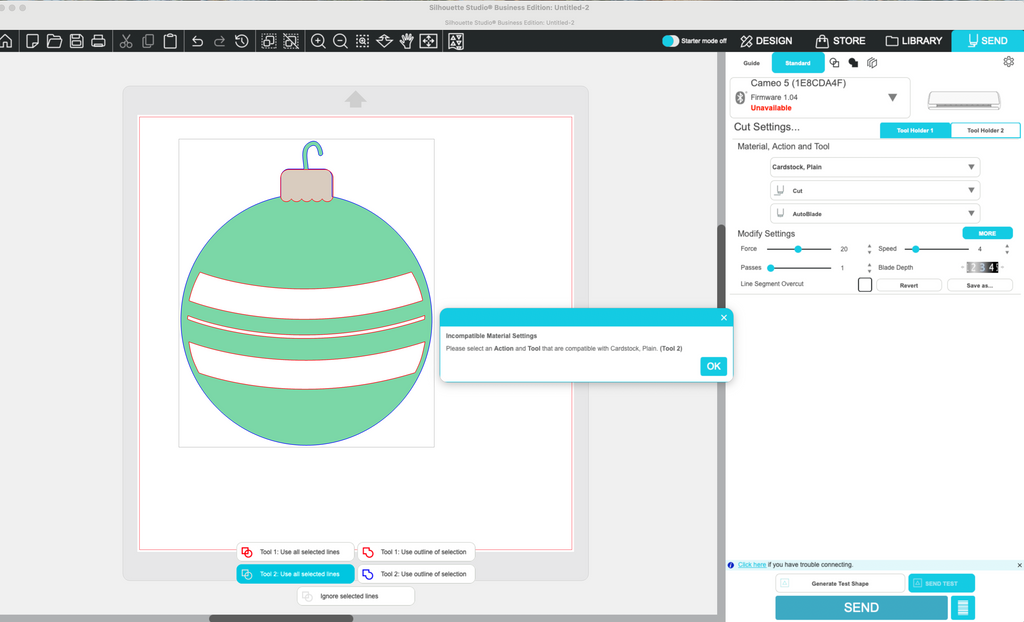Toggle Starter mode switch

click(x=670, y=41)
